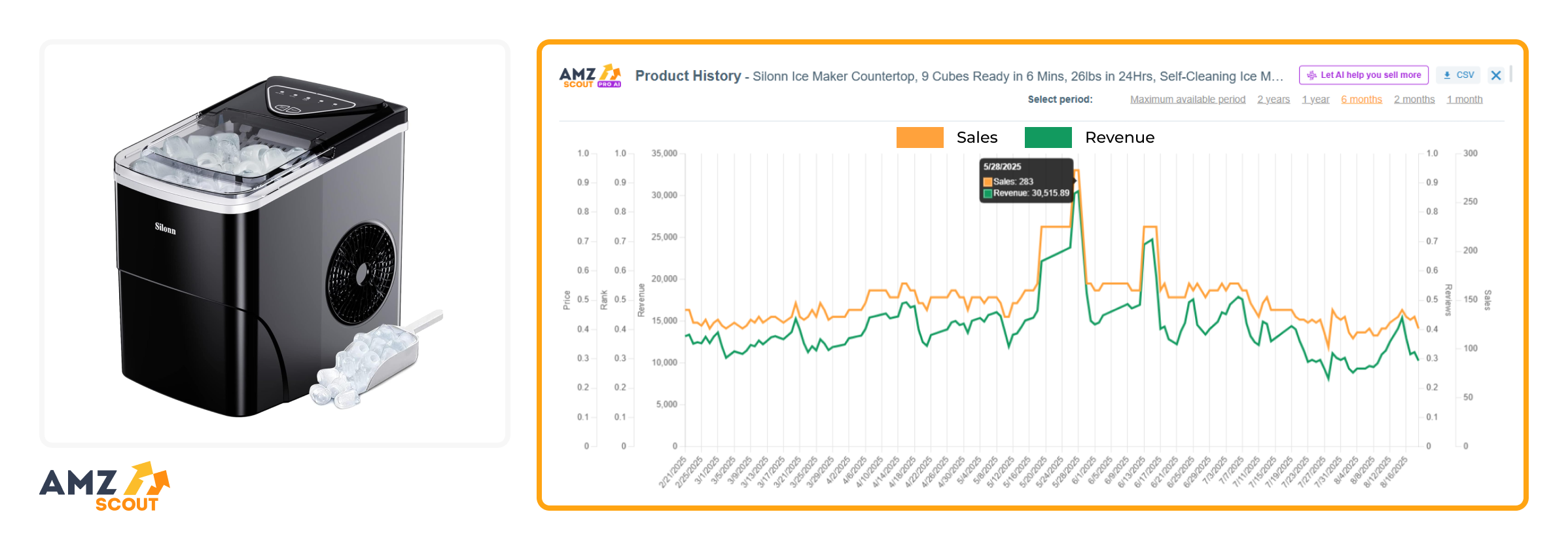
Task: Click the 'Select period:' label
Action: point(1060,100)
